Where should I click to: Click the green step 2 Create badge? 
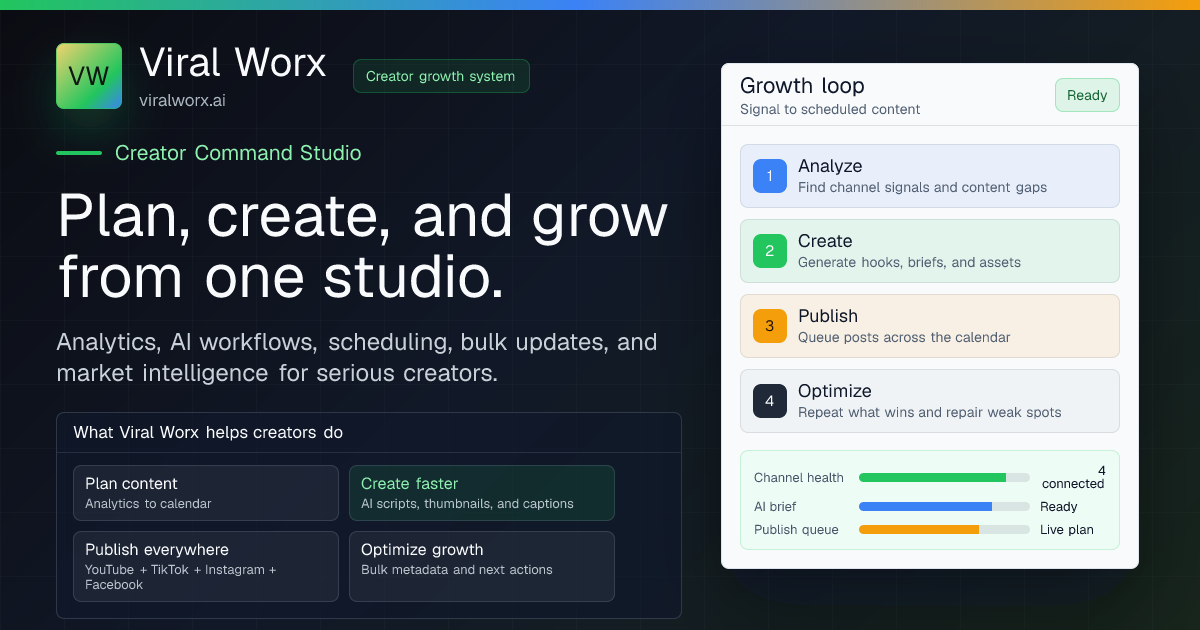click(x=770, y=251)
